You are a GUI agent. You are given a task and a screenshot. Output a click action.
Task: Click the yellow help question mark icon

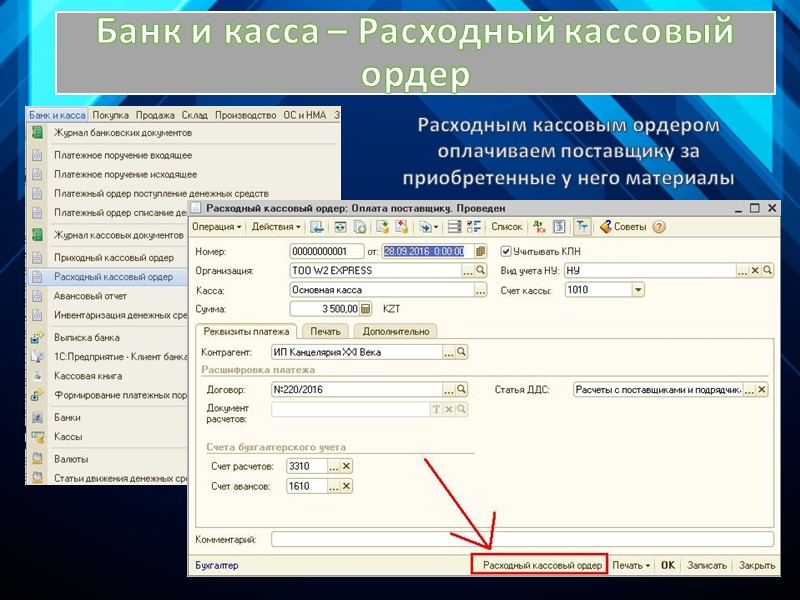coord(659,227)
